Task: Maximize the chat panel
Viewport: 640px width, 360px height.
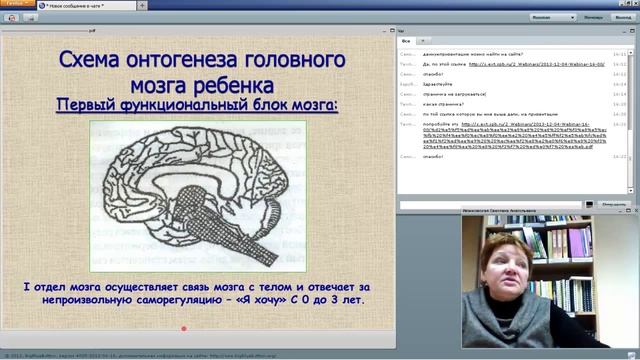Action: point(632,31)
